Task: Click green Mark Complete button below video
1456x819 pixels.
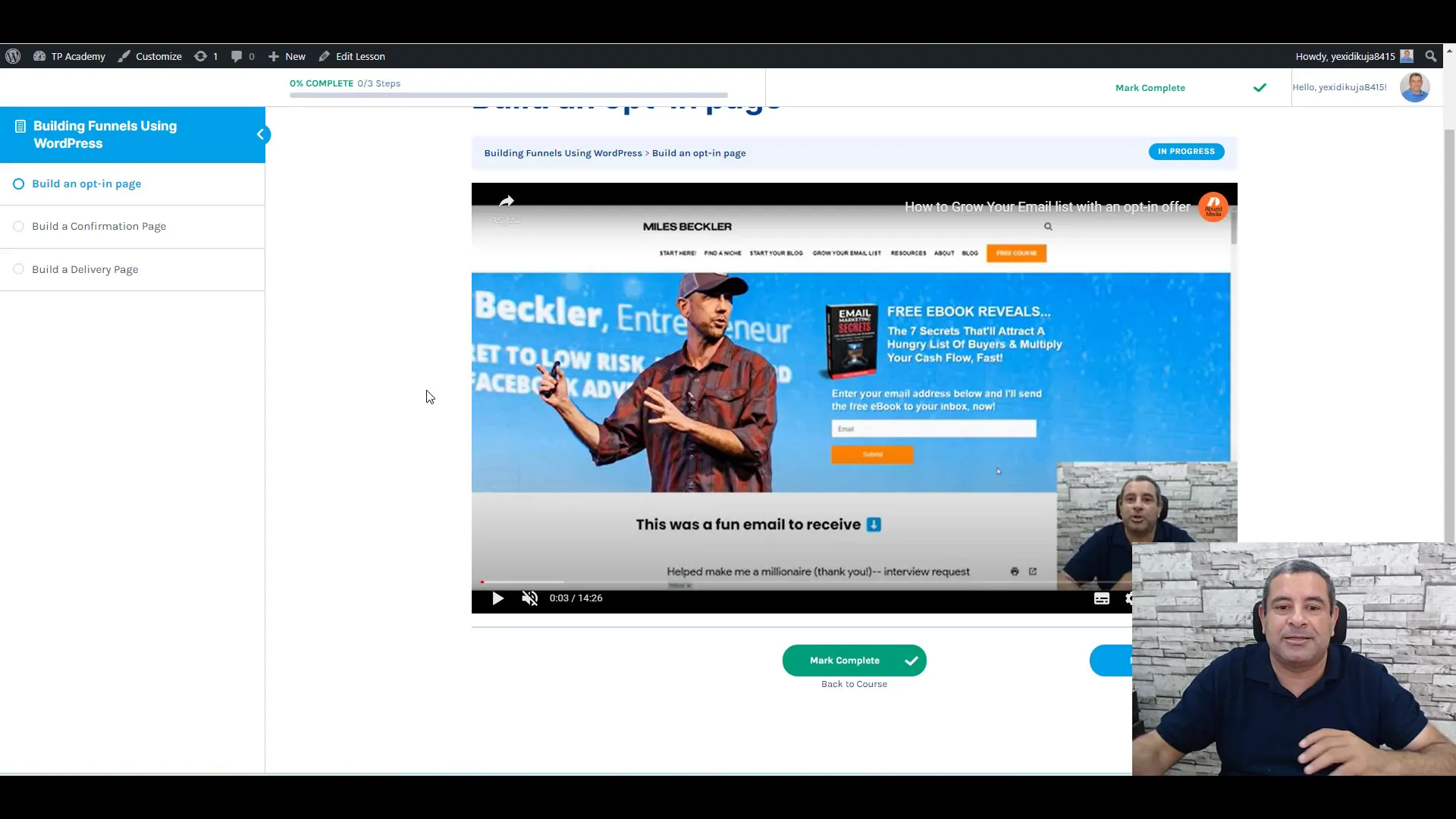Action: point(854,661)
